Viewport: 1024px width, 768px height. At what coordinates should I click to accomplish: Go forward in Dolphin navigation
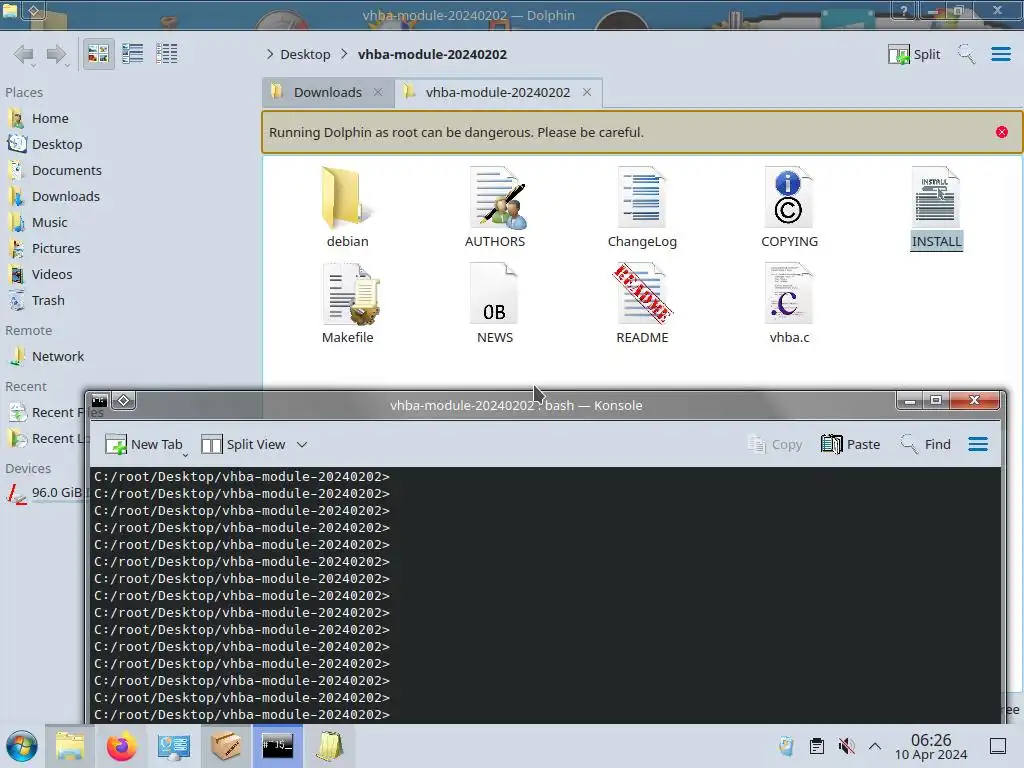[57, 54]
